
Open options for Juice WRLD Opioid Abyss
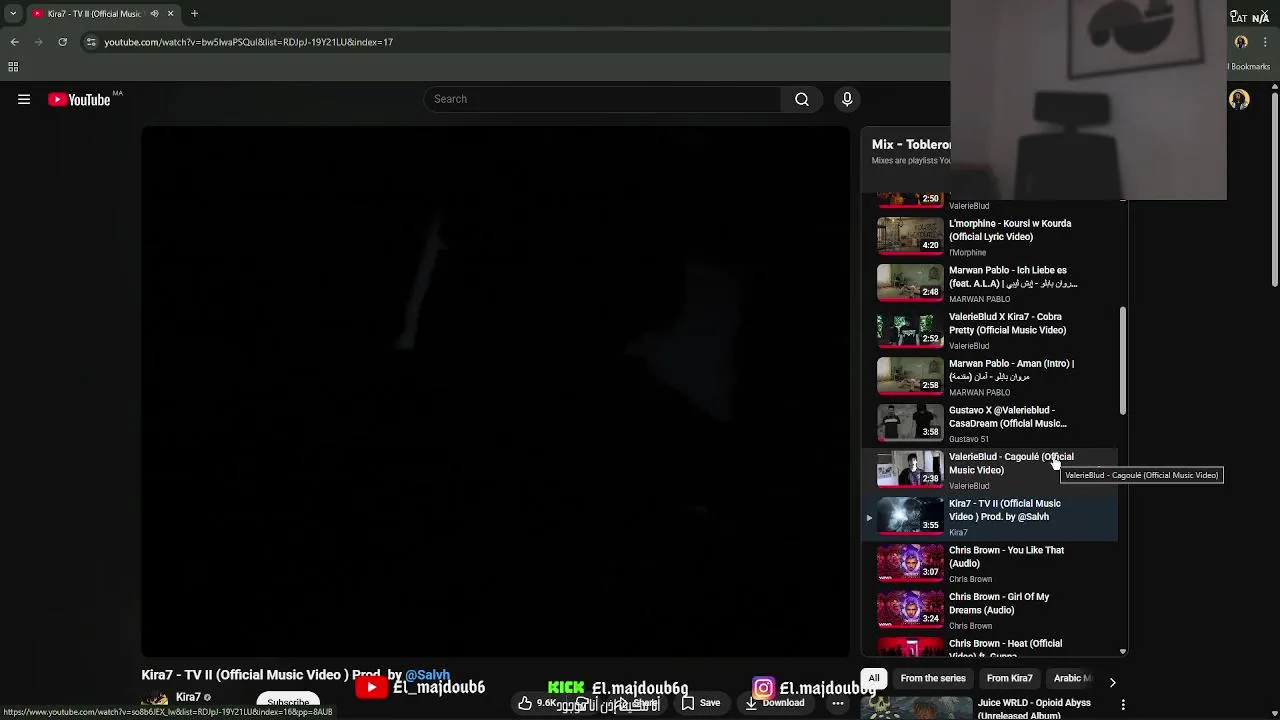pyautogui.click(x=1123, y=706)
